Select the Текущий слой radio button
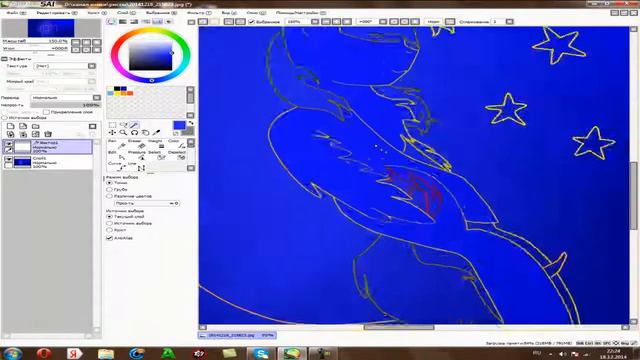640x360 pixels. 109,217
